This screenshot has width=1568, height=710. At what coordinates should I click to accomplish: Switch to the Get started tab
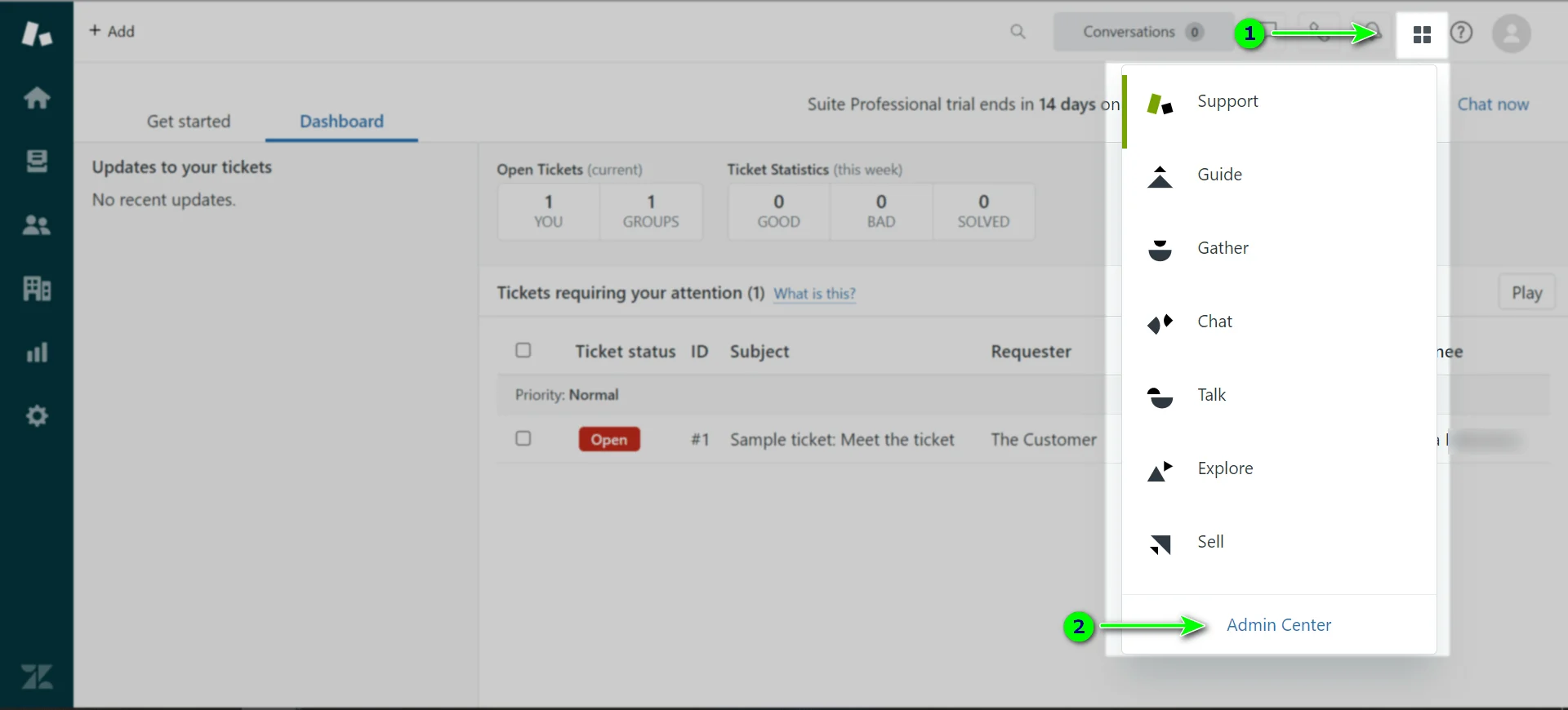189,122
